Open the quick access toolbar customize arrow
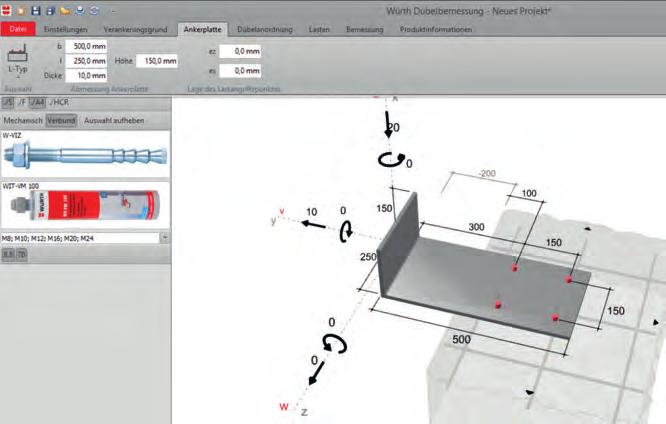Image resolution: width=666 pixels, height=424 pixels. (x=113, y=11)
